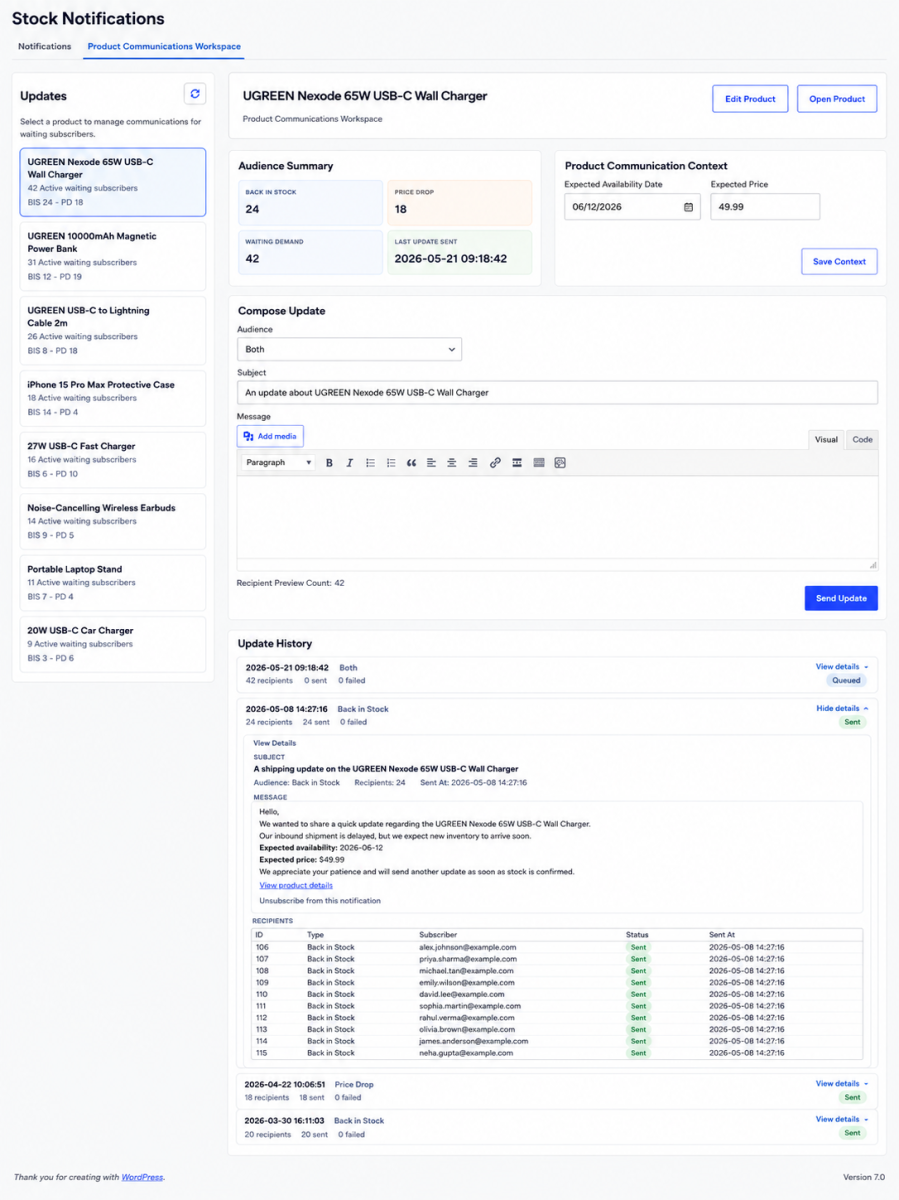Image resolution: width=899 pixels, height=1200 pixels.
Task: Hide details of 2026-05-08 14:27:16 update
Action: coord(842,708)
